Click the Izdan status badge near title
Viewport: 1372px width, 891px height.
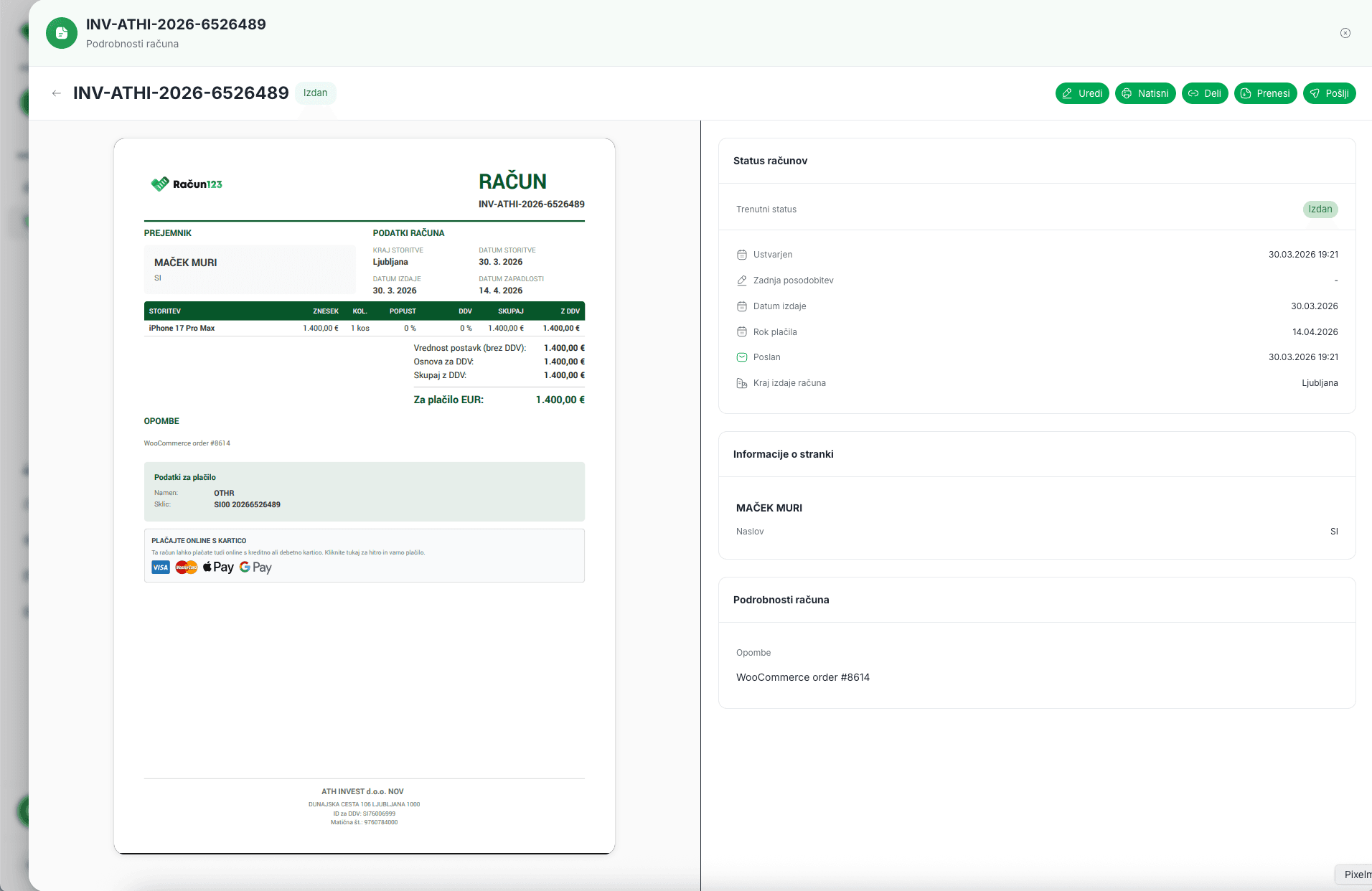(315, 93)
